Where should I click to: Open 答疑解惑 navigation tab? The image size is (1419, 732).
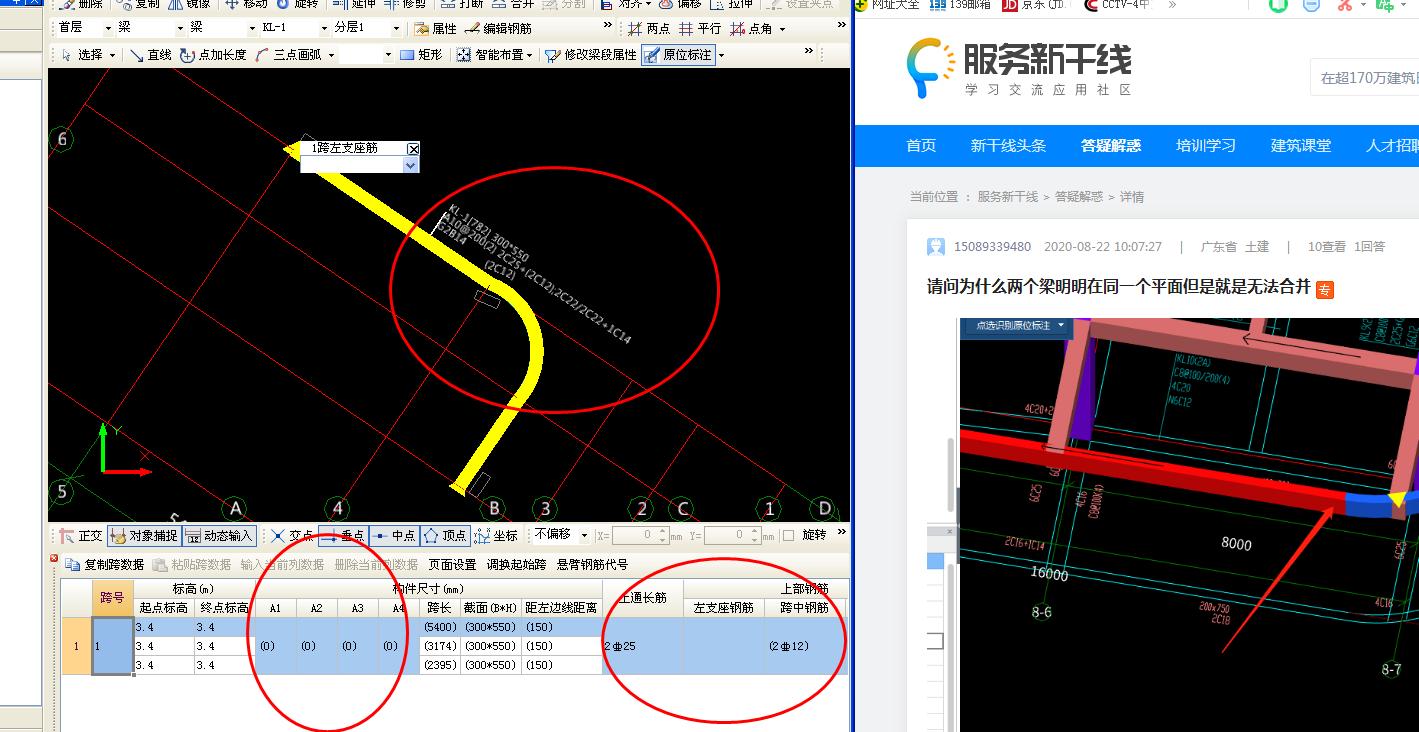pyautogui.click(x=1110, y=145)
